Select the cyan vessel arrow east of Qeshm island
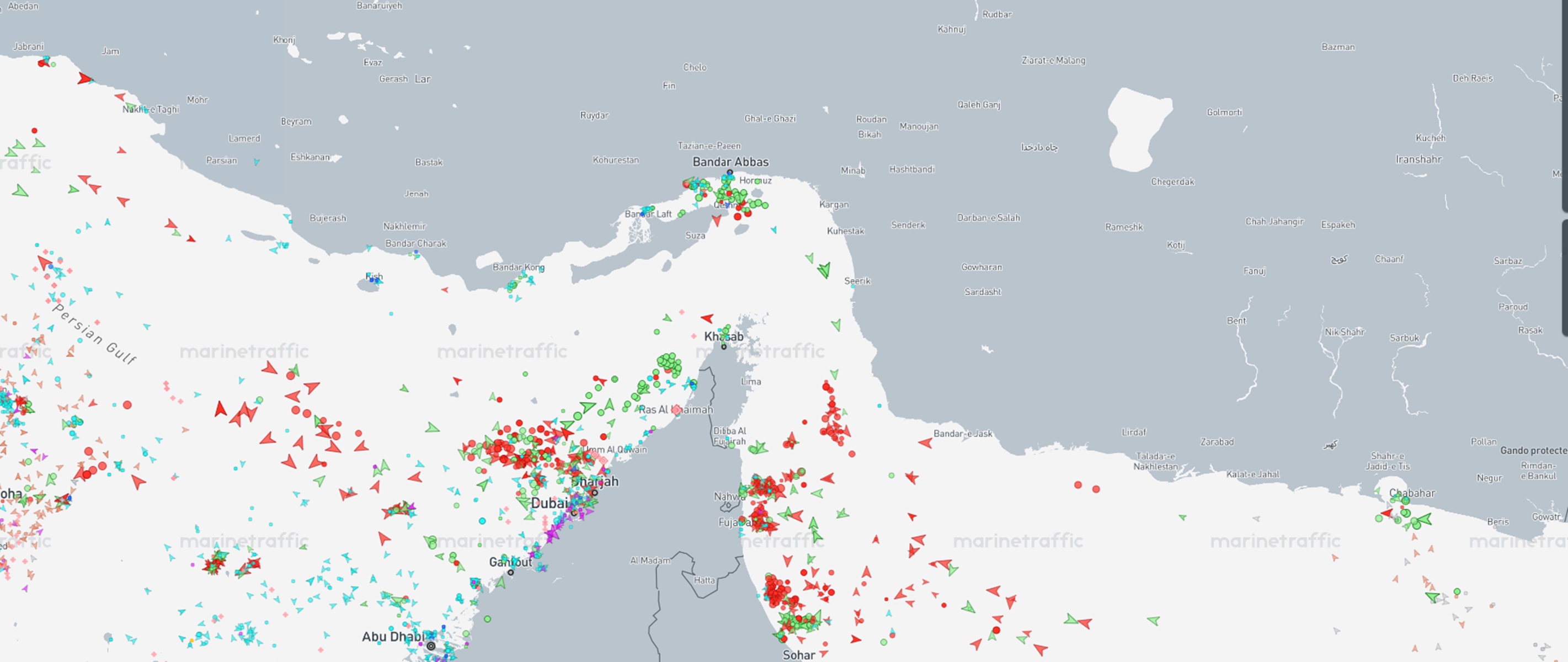Screen dimensions: 1568x662 pyautogui.click(x=774, y=230)
